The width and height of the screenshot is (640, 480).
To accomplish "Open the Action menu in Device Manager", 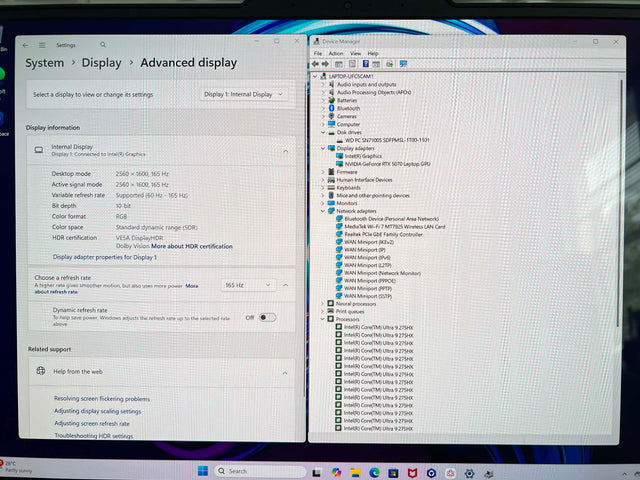I will (x=336, y=53).
